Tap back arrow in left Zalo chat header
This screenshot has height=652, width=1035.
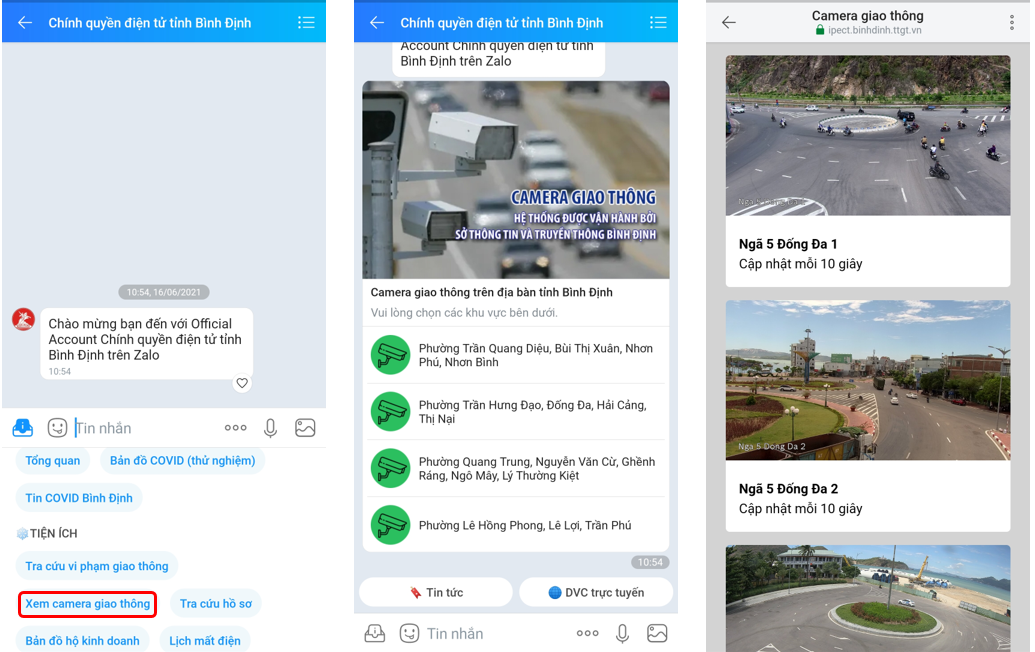(25, 23)
